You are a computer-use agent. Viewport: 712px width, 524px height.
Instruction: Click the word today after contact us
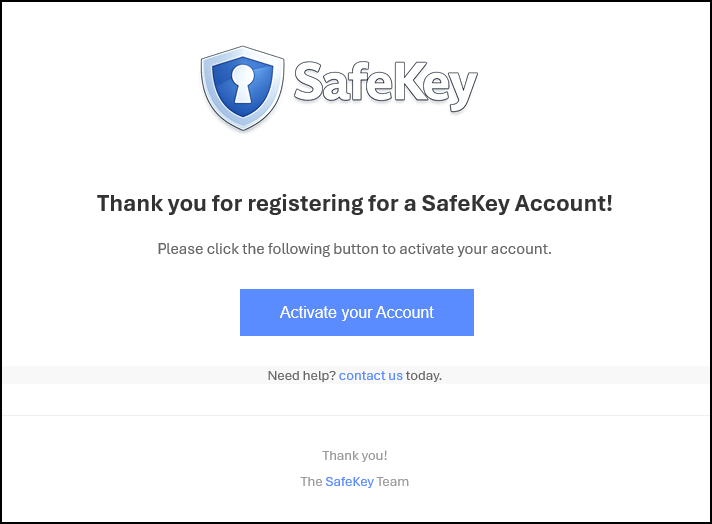424,376
